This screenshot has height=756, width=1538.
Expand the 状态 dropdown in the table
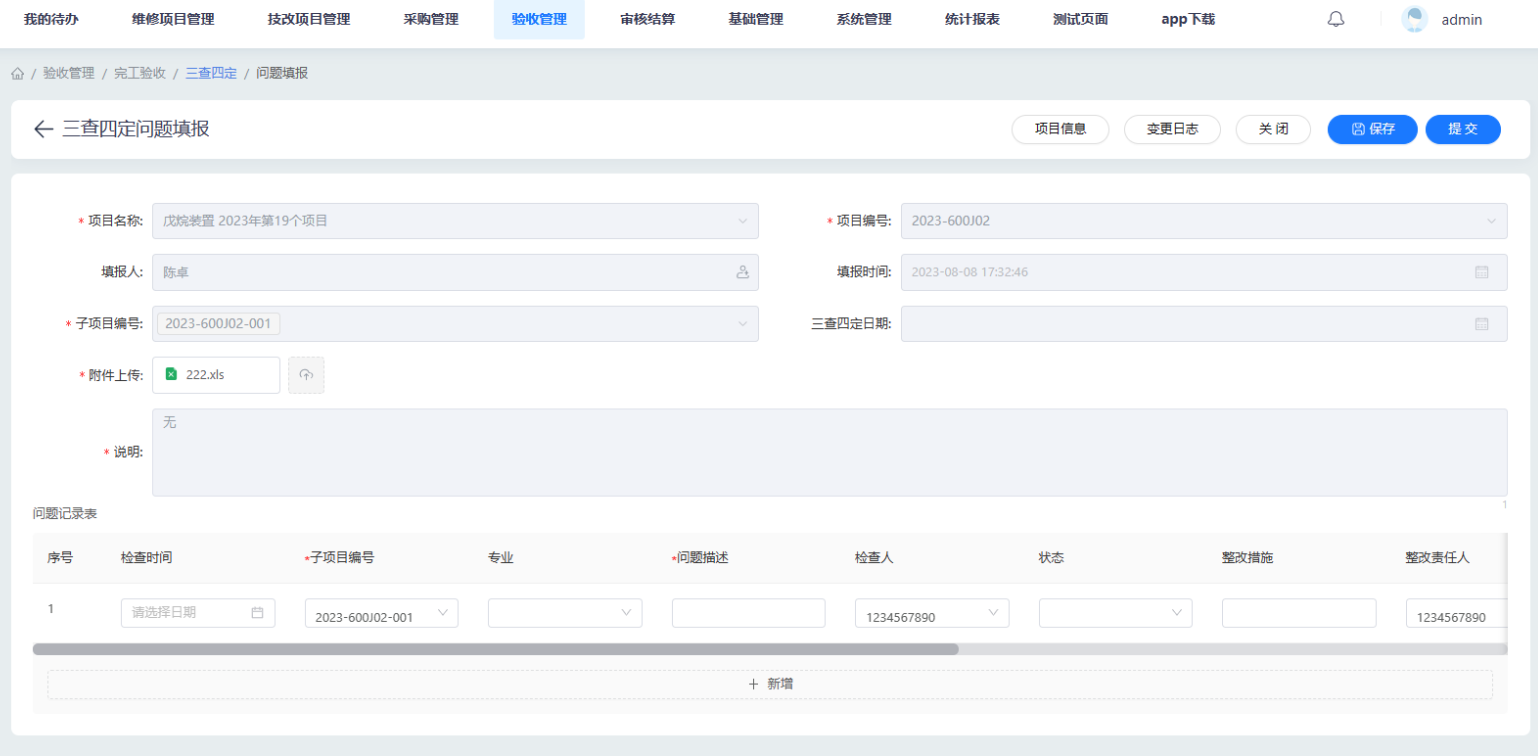[x=1115, y=613]
